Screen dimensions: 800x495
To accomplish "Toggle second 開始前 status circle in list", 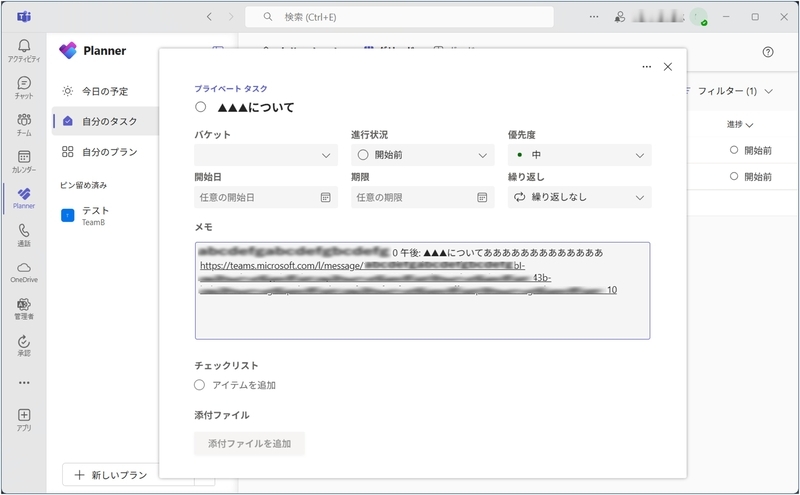I will (x=734, y=176).
